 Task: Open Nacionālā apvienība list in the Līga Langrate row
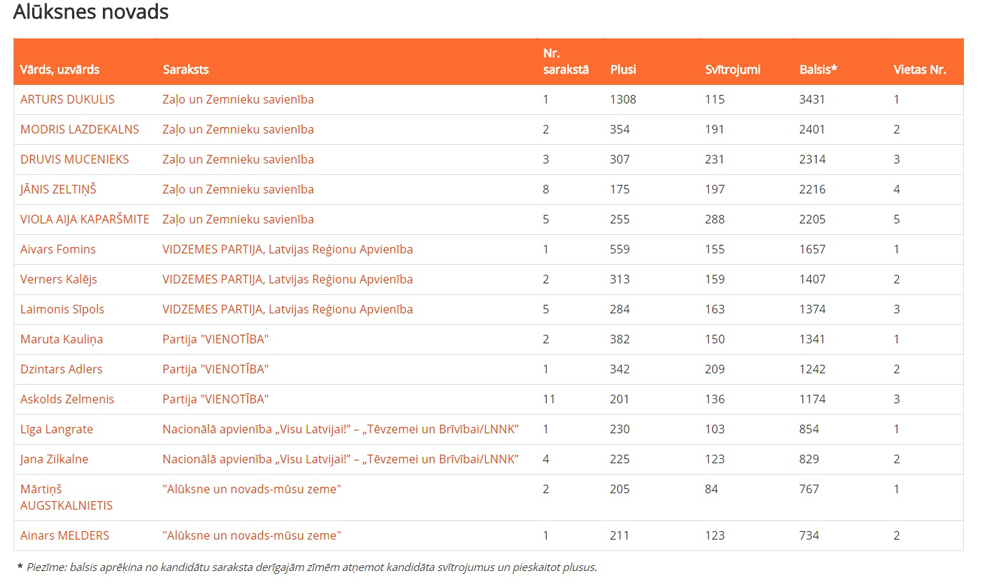click(x=340, y=430)
